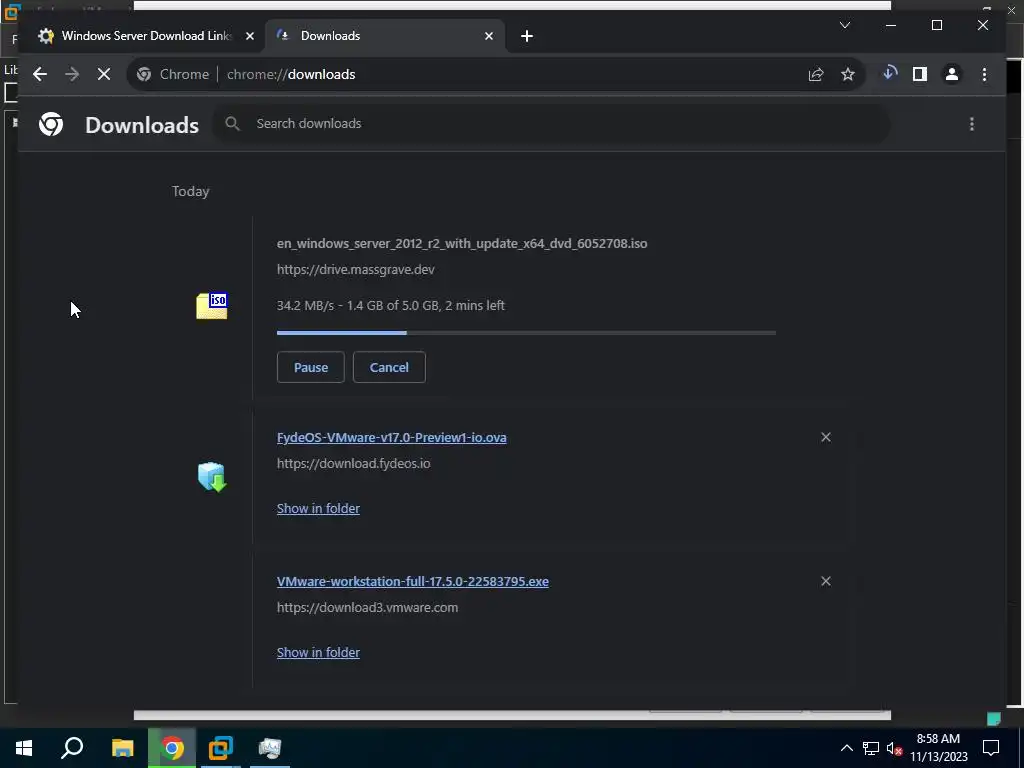Click the ISO filename text
Screen dimensions: 1024x768
coord(462,244)
